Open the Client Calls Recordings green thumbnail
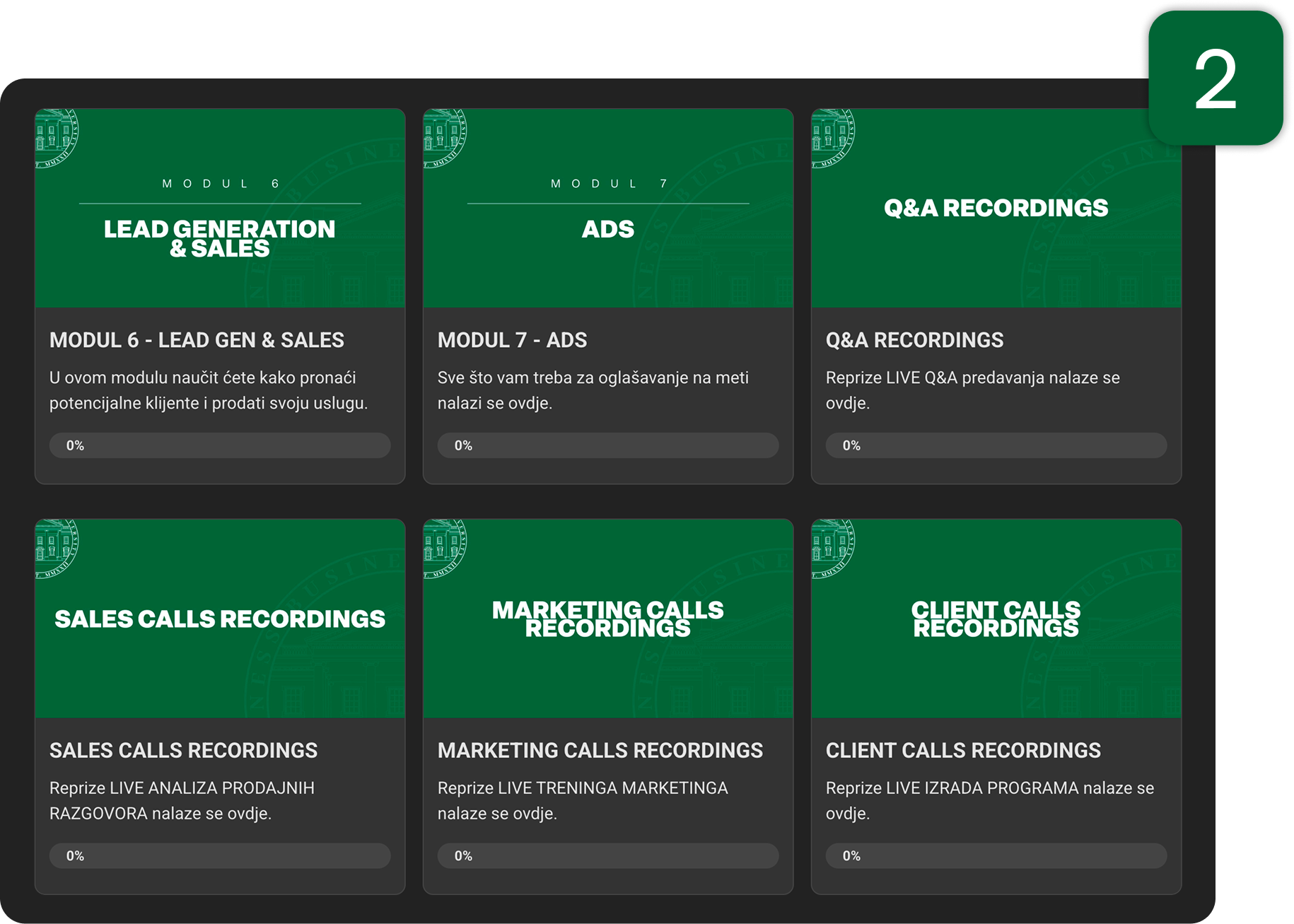 pos(996,619)
